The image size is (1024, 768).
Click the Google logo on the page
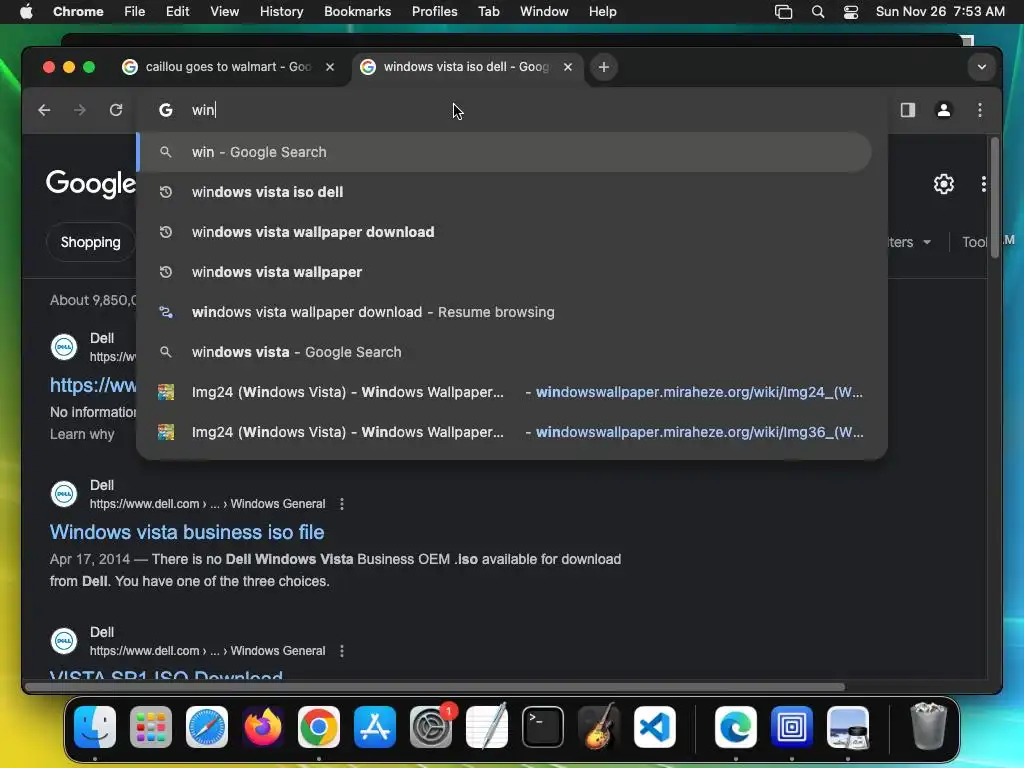91,184
